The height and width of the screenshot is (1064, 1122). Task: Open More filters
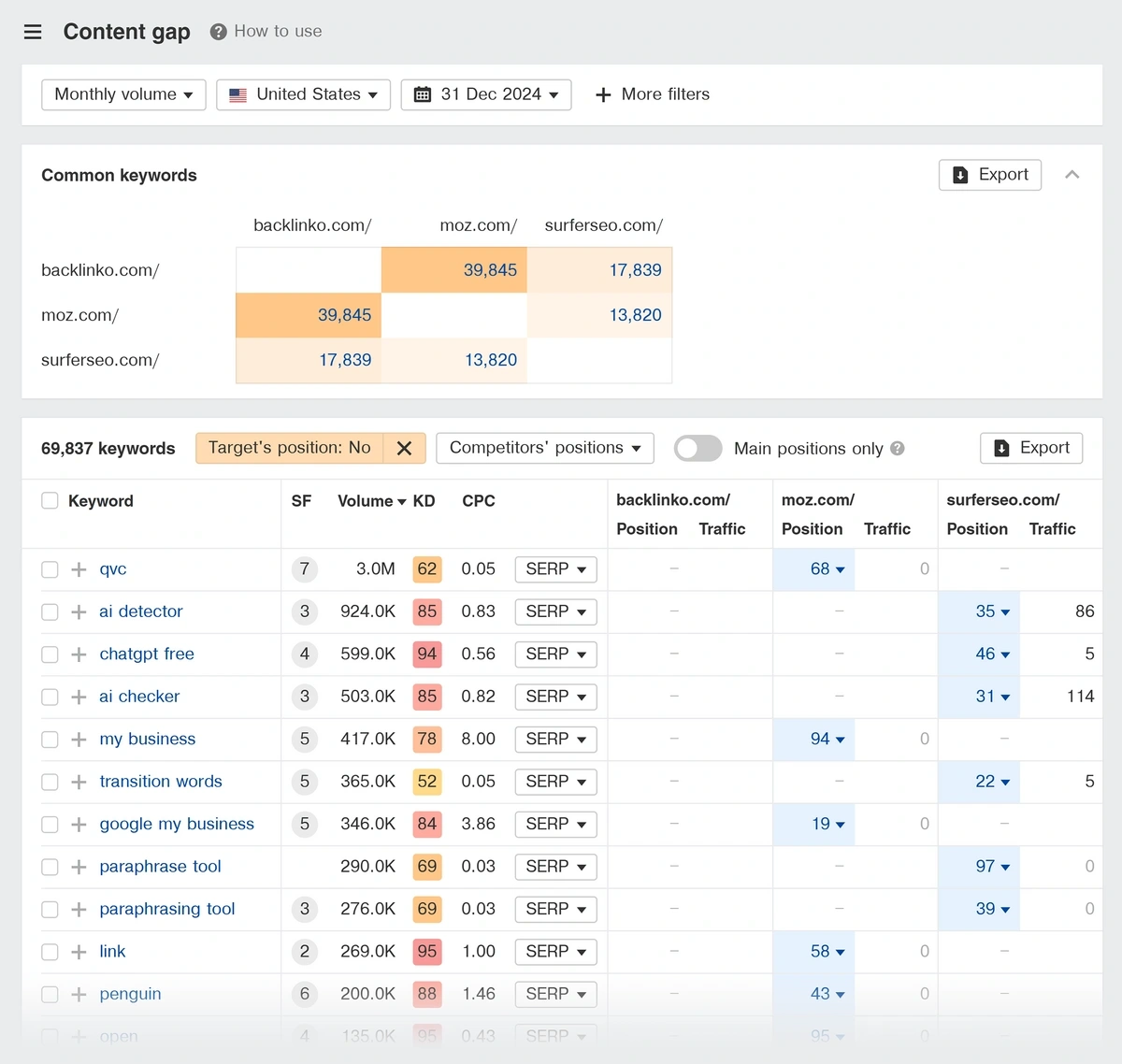pos(653,94)
